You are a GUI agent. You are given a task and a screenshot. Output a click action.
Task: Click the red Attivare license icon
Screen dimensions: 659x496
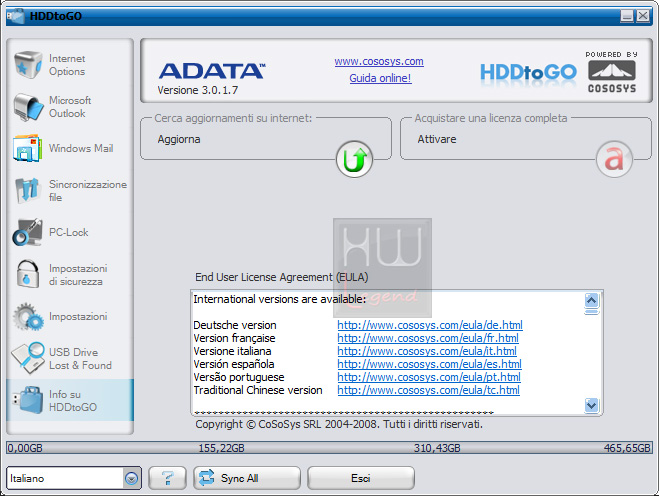[614, 159]
